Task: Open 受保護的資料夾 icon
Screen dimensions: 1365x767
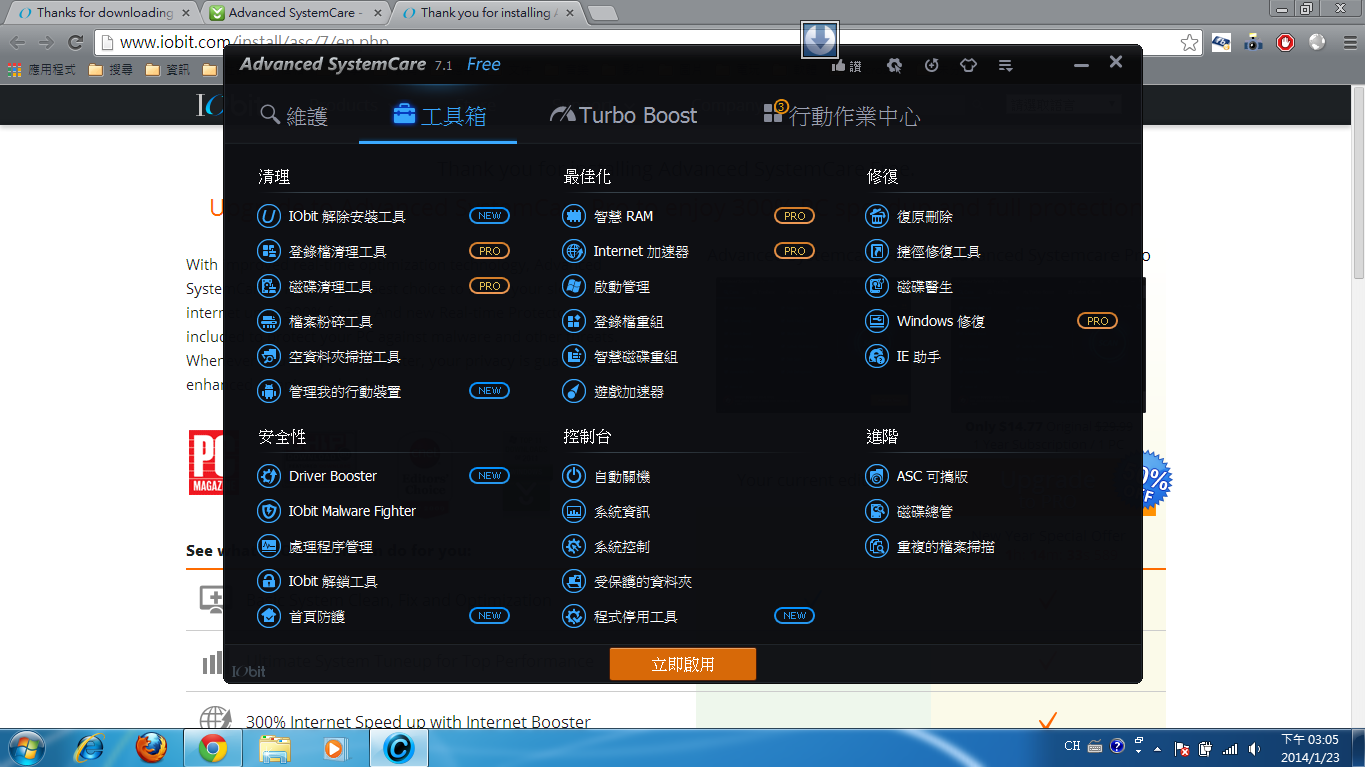Action: (573, 581)
